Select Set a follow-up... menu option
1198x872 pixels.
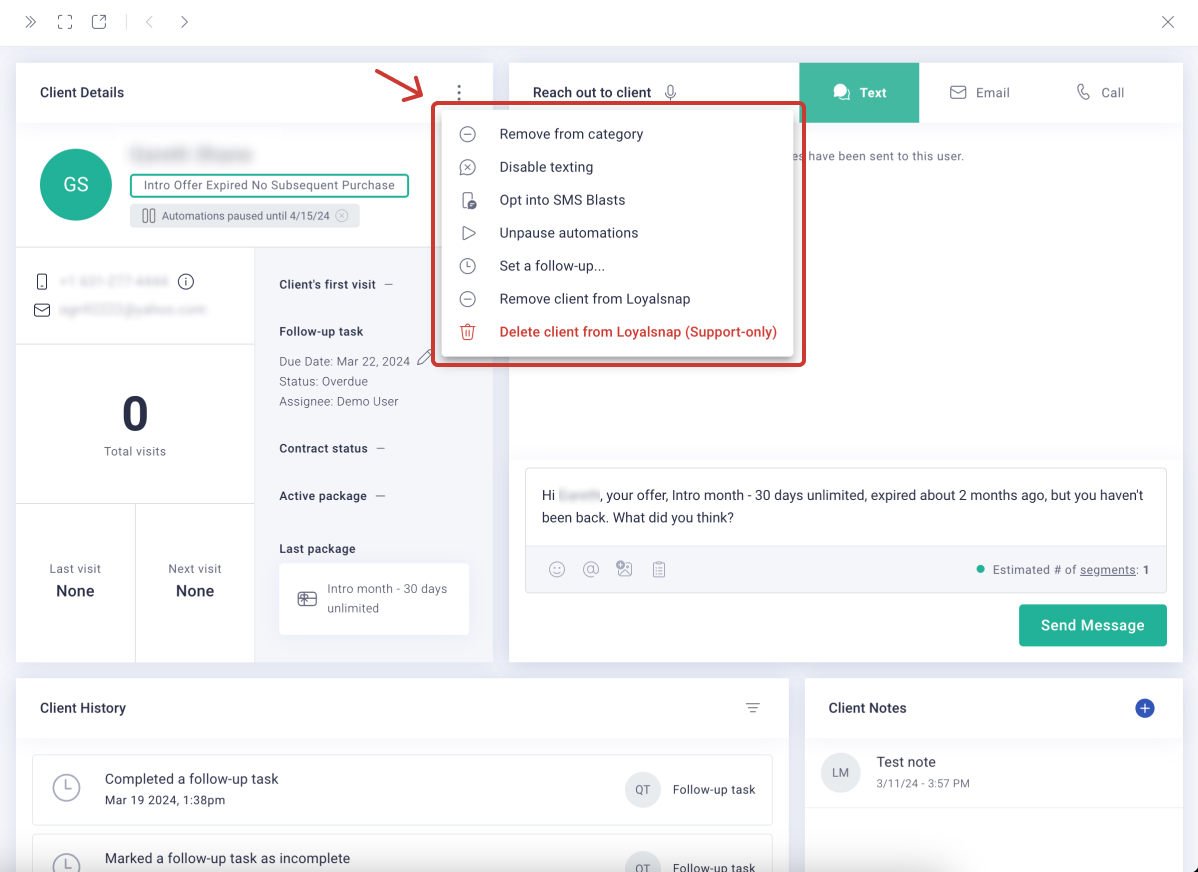(552, 266)
